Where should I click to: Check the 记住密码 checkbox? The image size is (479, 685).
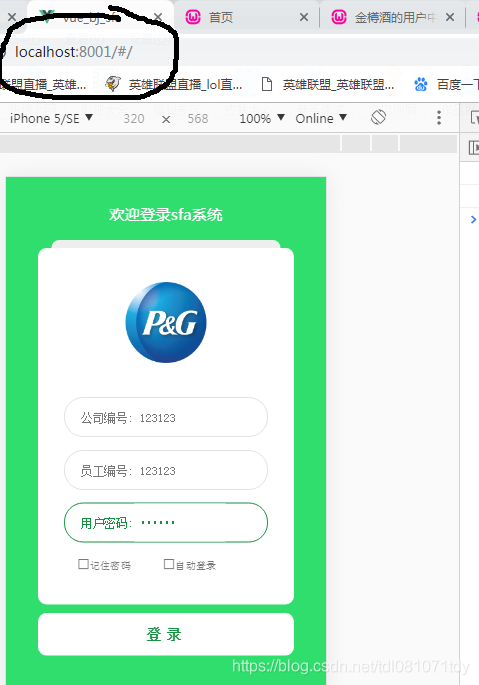83,564
